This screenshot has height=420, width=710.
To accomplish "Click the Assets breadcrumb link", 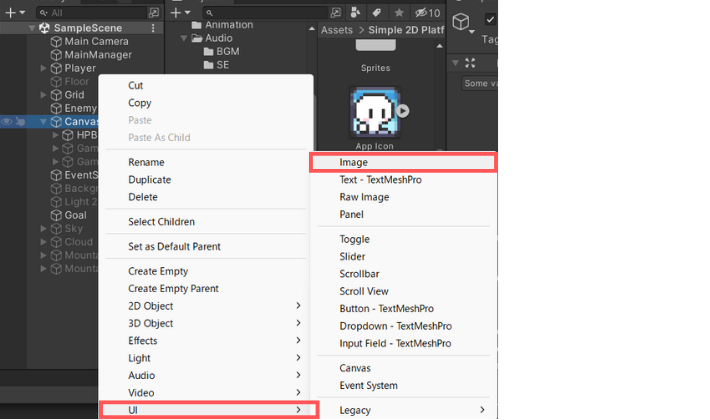I will 337,30.
